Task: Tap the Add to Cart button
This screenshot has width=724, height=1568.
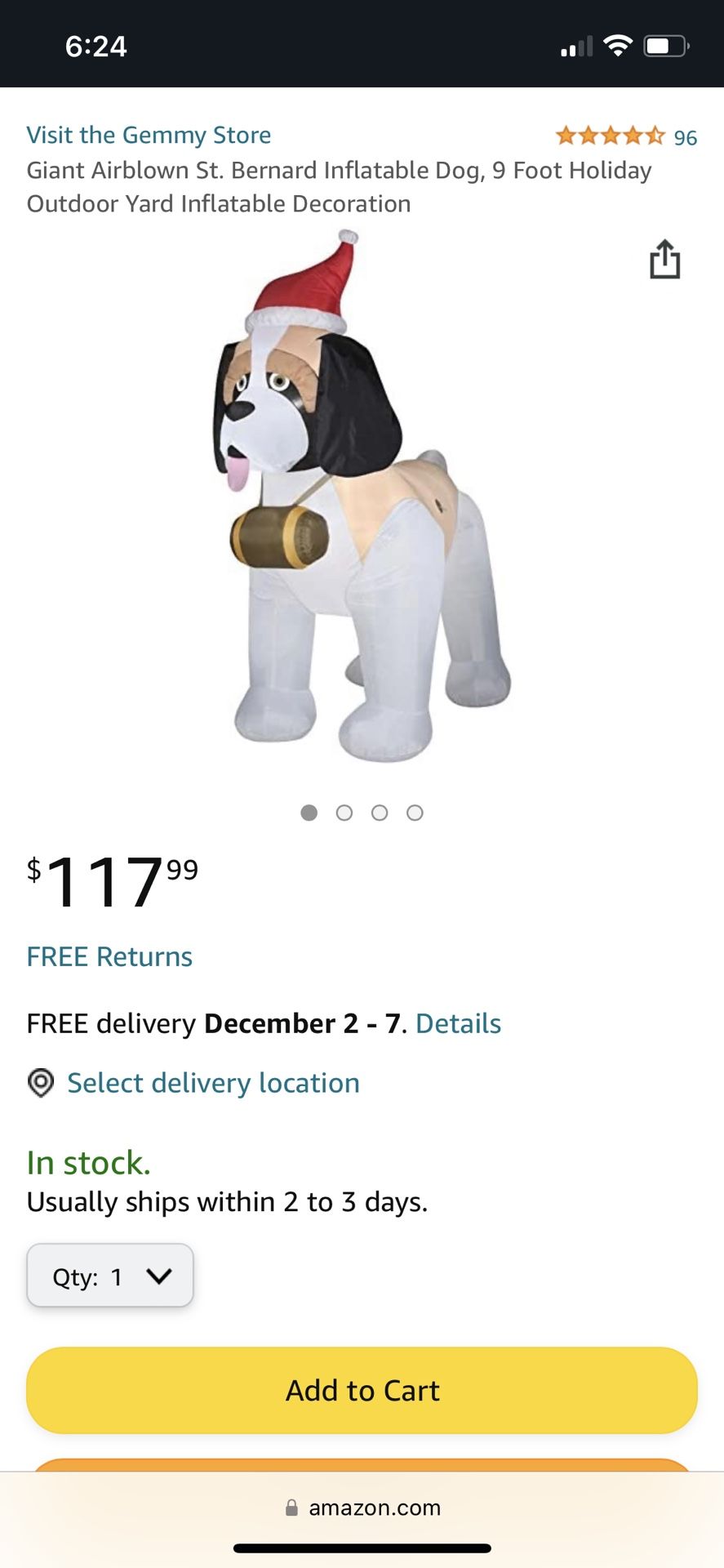Action: point(362,1390)
